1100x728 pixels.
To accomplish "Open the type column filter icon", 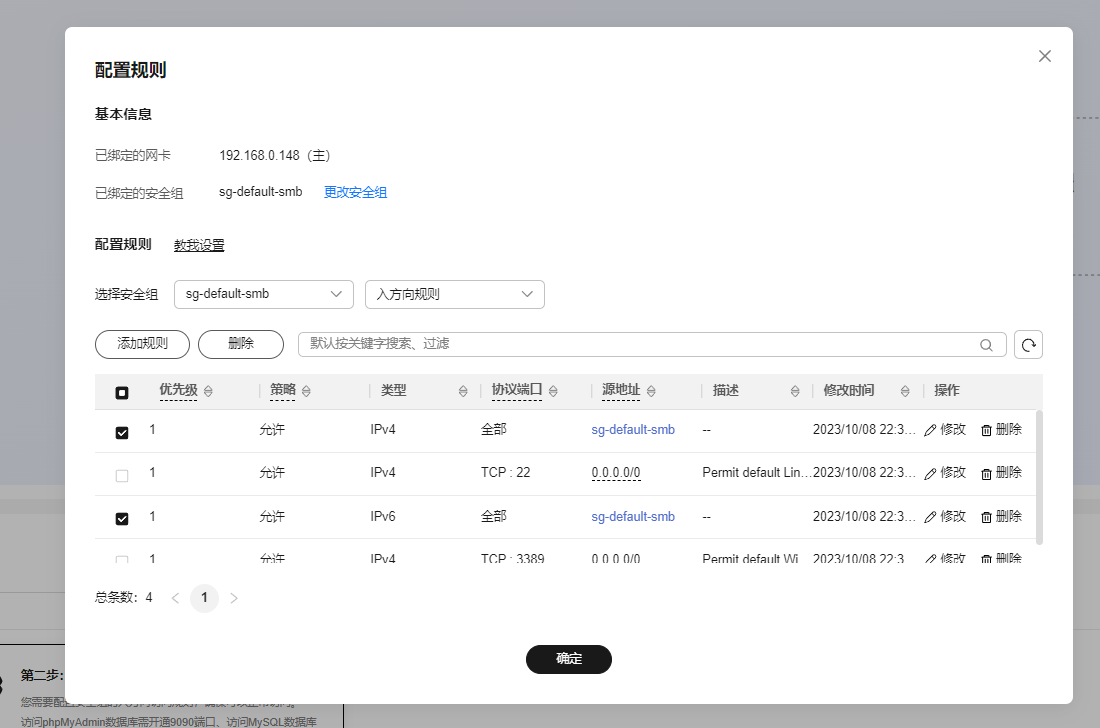I will [x=463, y=391].
